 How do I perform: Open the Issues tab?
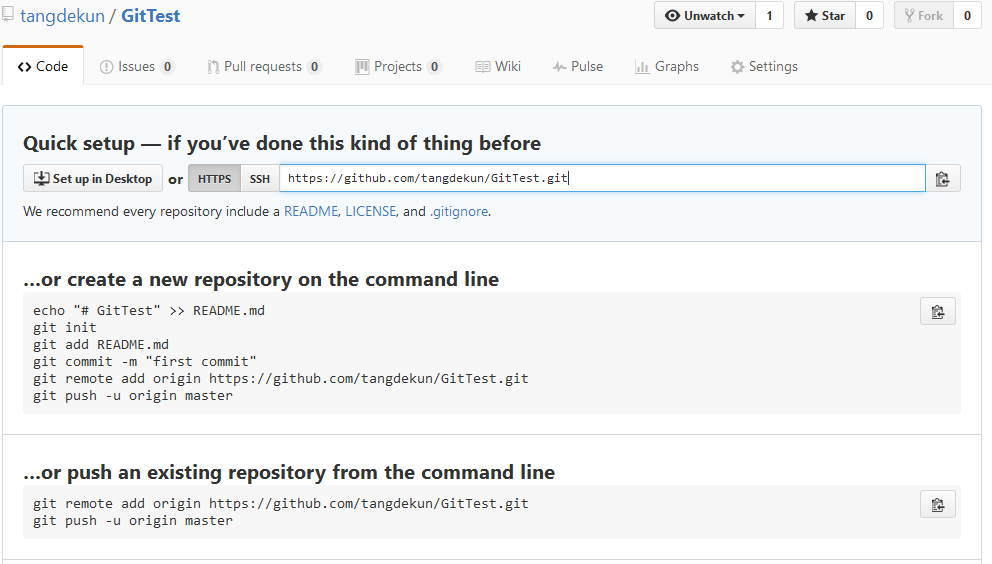[137, 66]
